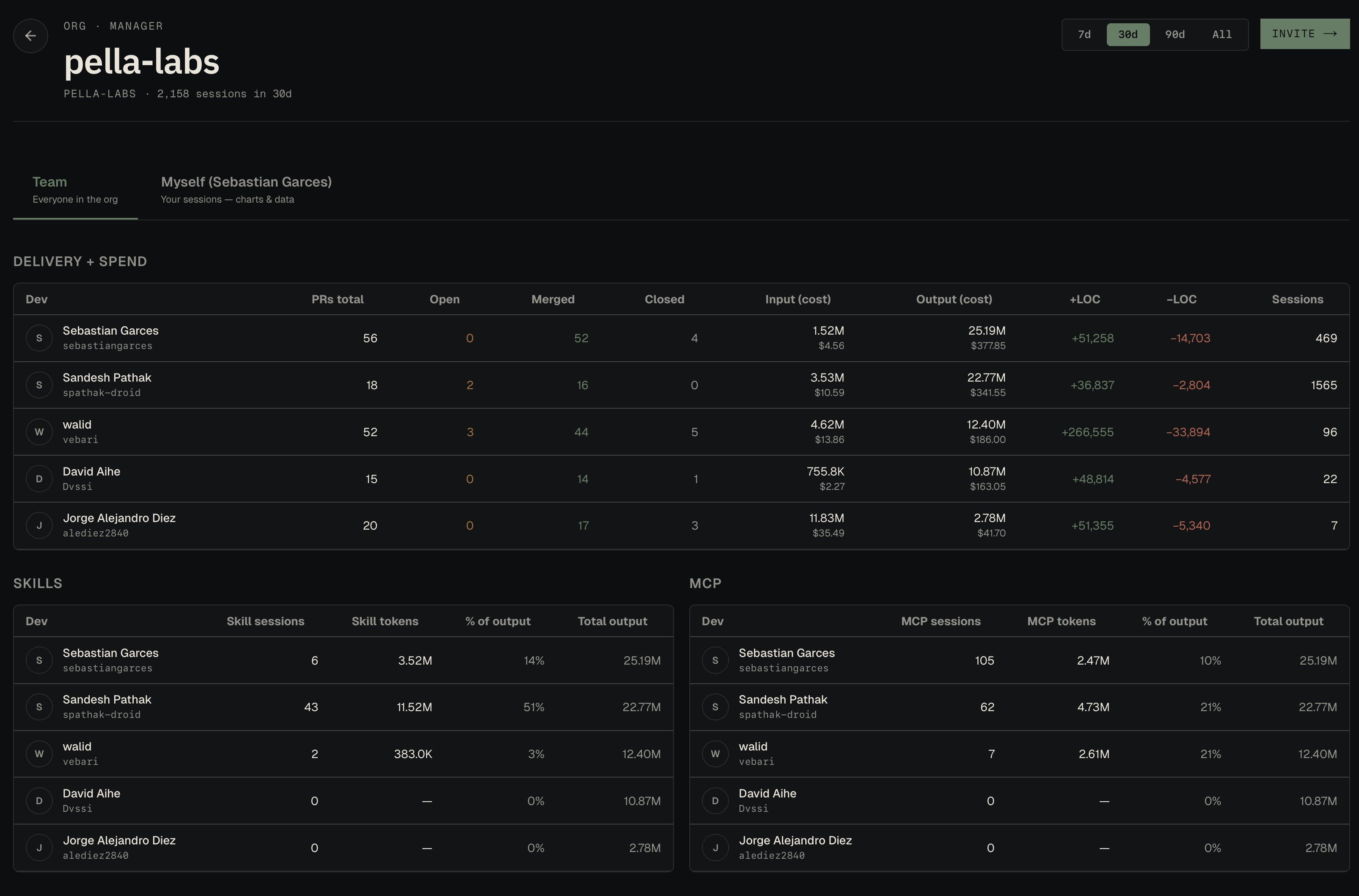Sort by Skill tokens column header
1359x896 pixels.
385,621
